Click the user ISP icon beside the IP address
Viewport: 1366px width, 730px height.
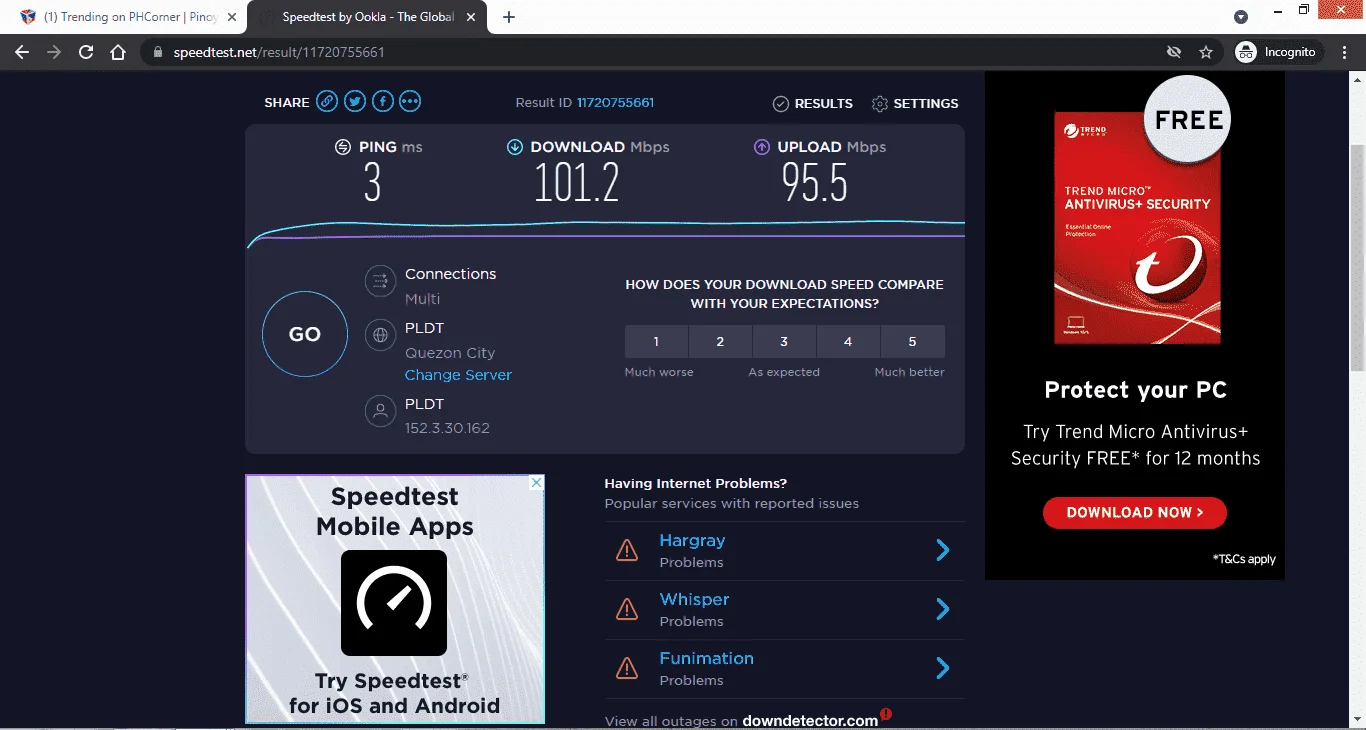click(x=380, y=411)
